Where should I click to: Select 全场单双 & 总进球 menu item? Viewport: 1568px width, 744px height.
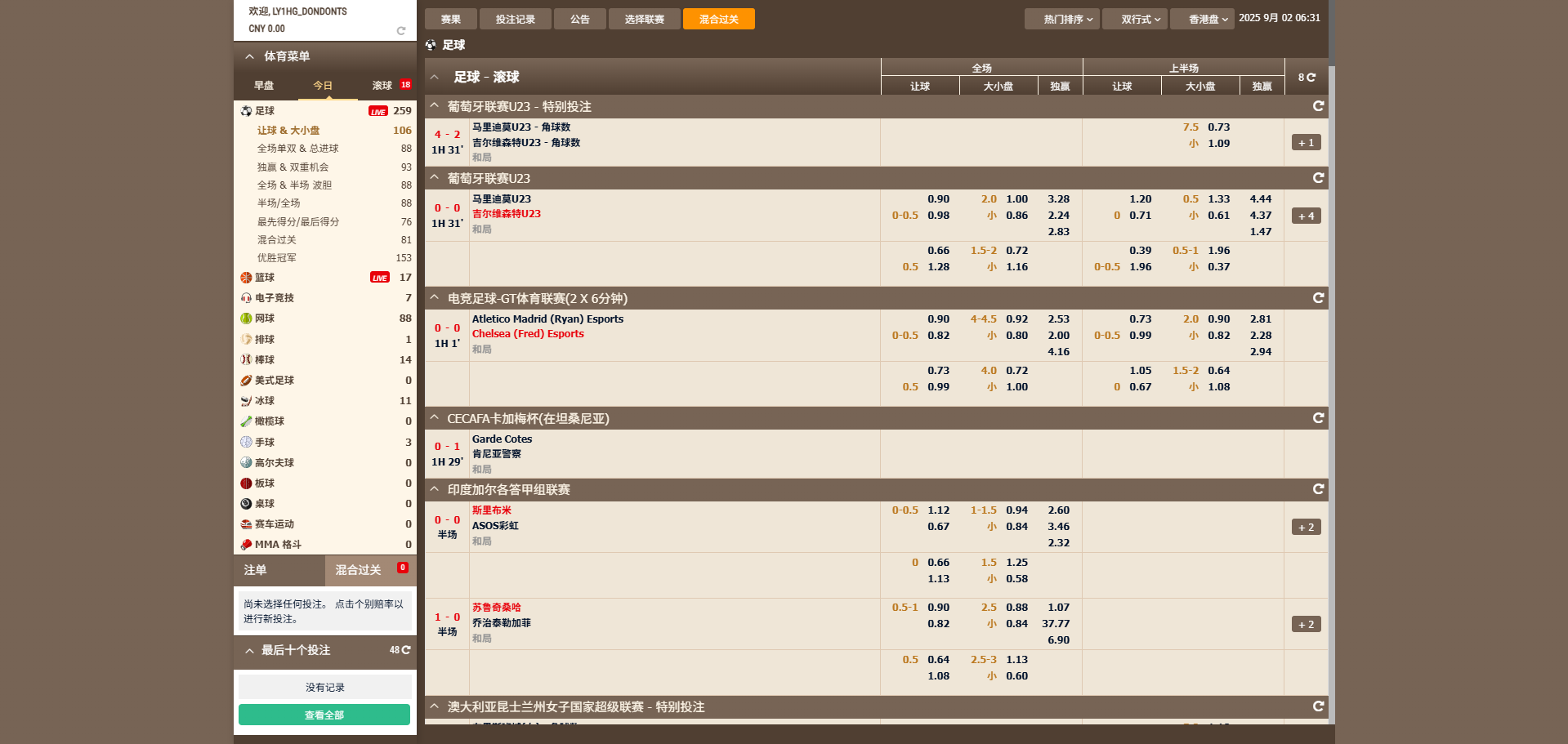pyautogui.click(x=297, y=149)
